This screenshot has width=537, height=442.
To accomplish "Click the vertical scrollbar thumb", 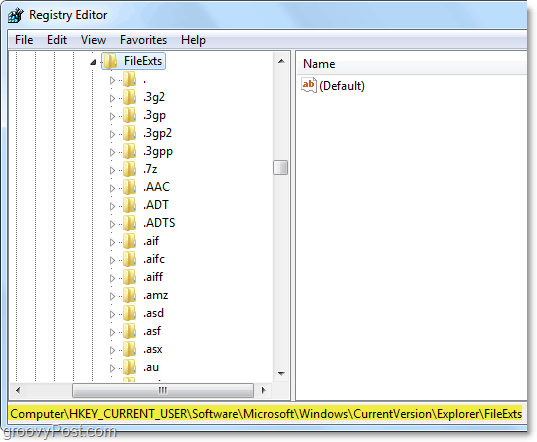I will click(280, 167).
